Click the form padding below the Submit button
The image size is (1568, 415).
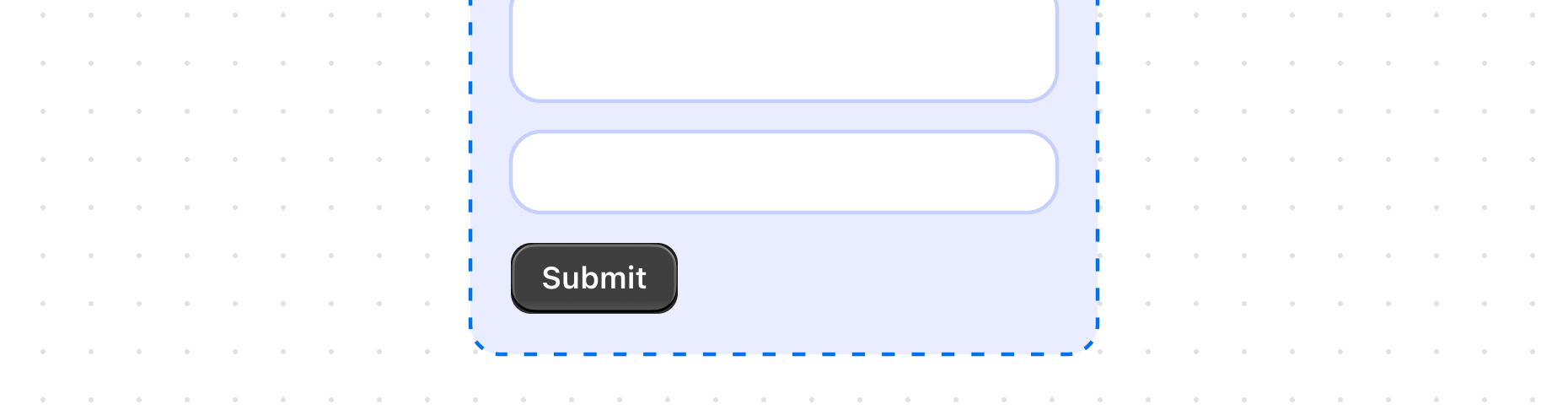click(593, 332)
